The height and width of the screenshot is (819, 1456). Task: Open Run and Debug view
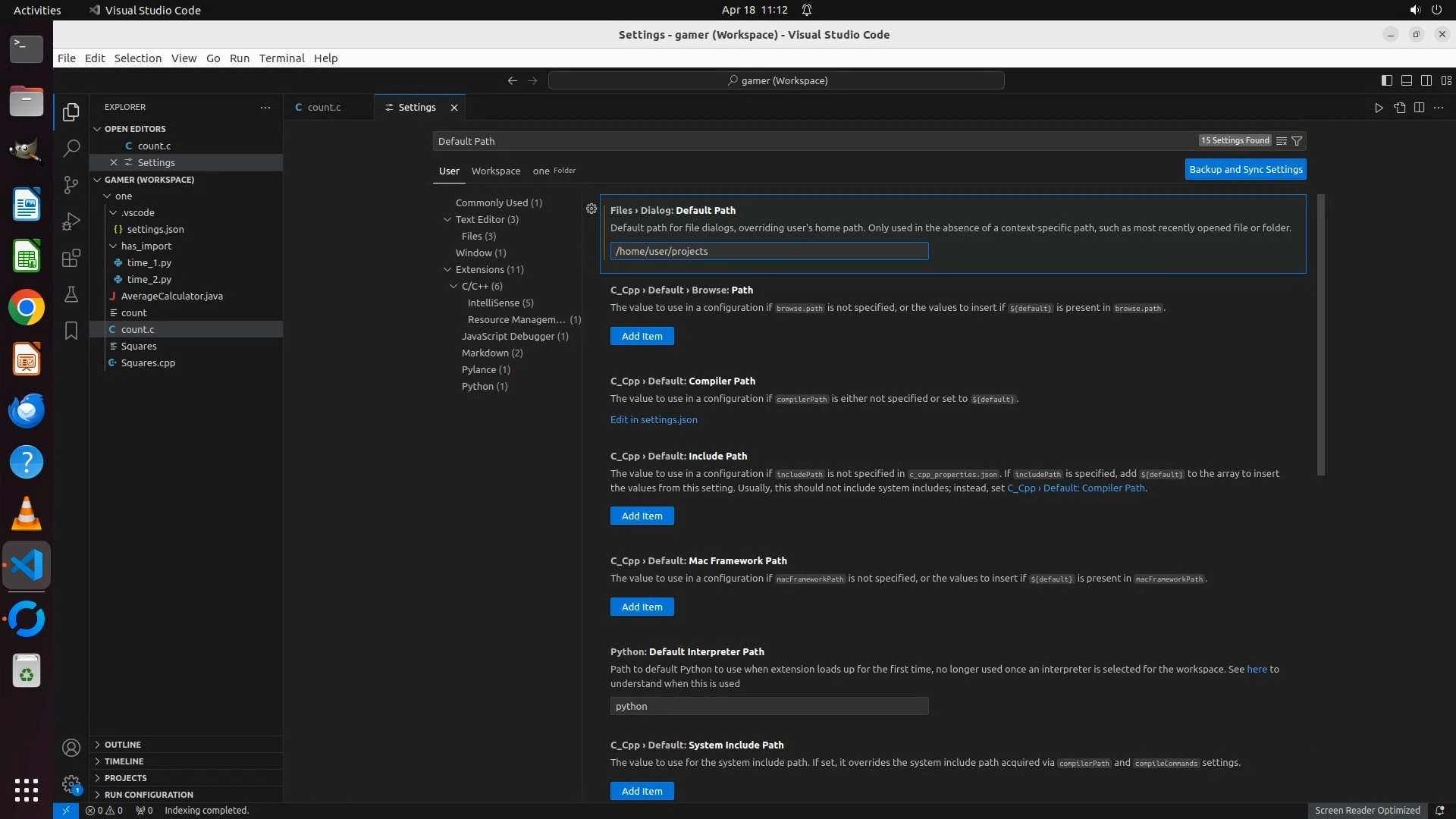(71, 221)
